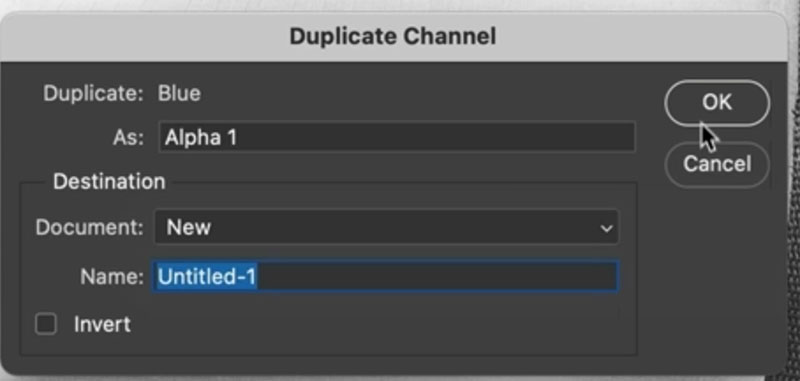Enable the Invert checkbox
800x381 pixels.
(46, 324)
